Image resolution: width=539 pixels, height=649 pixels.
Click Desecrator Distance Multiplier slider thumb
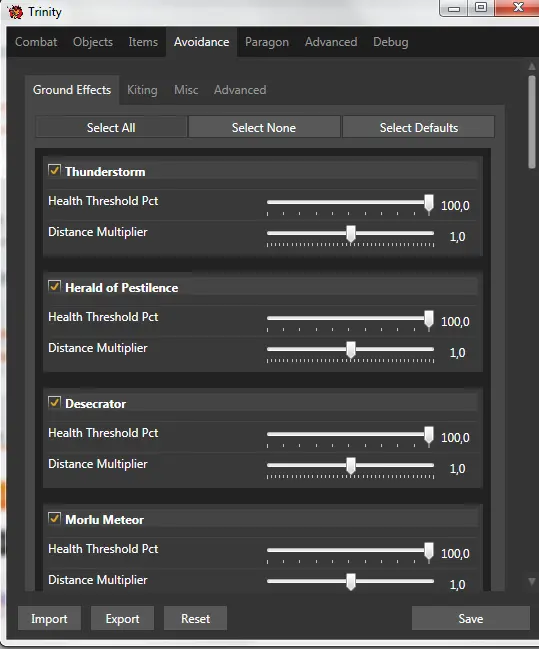click(x=351, y=466)
